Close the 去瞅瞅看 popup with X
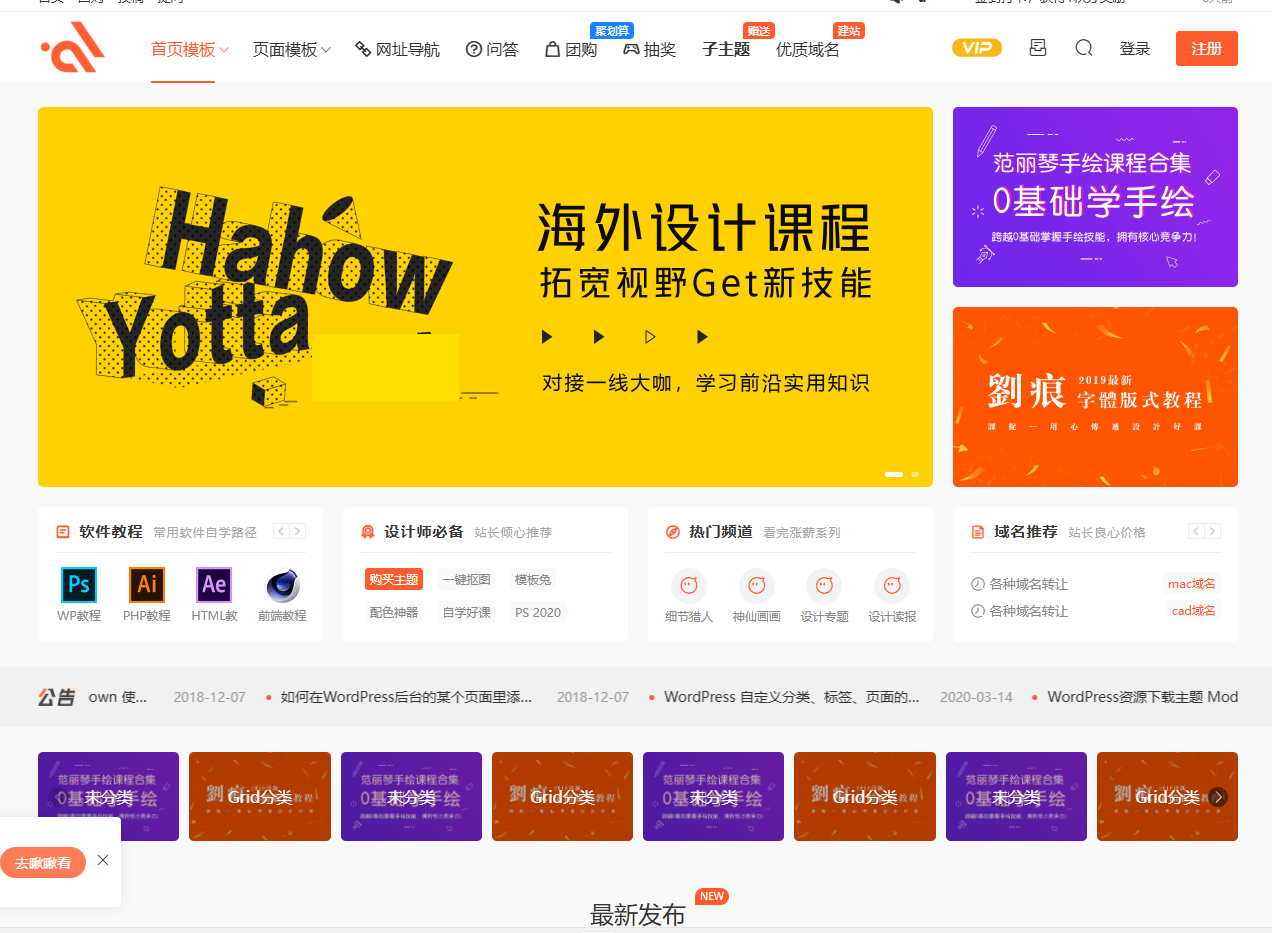This screenshot has height=933, width=1272. tap(103, 860)
